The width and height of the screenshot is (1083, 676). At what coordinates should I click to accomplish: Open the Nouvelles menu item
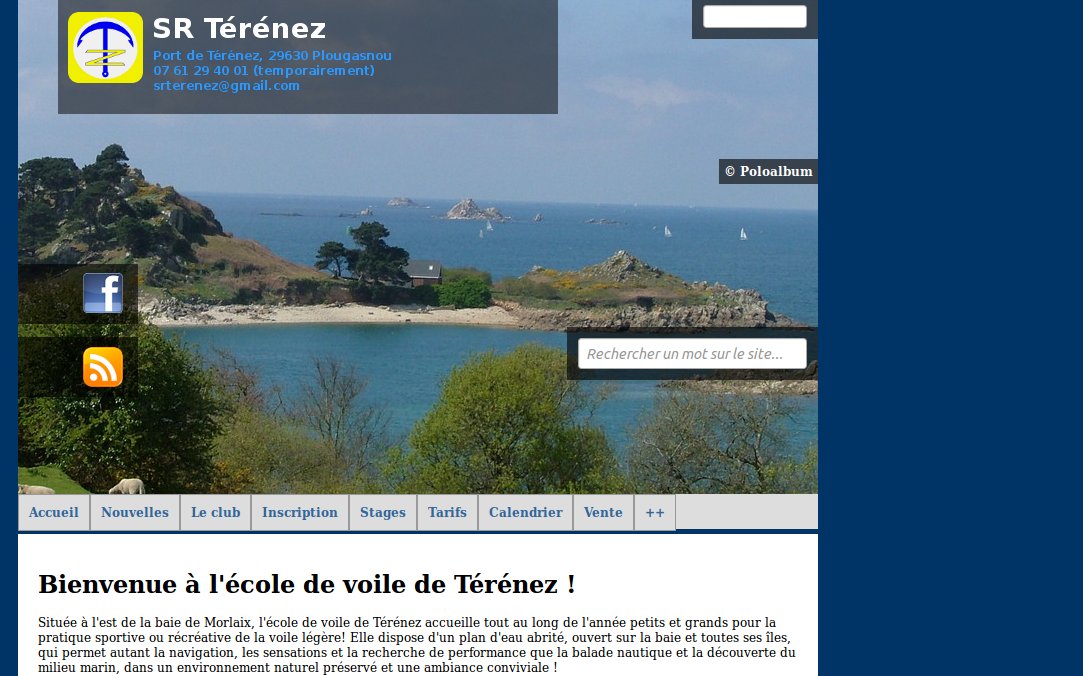point(135,512)
